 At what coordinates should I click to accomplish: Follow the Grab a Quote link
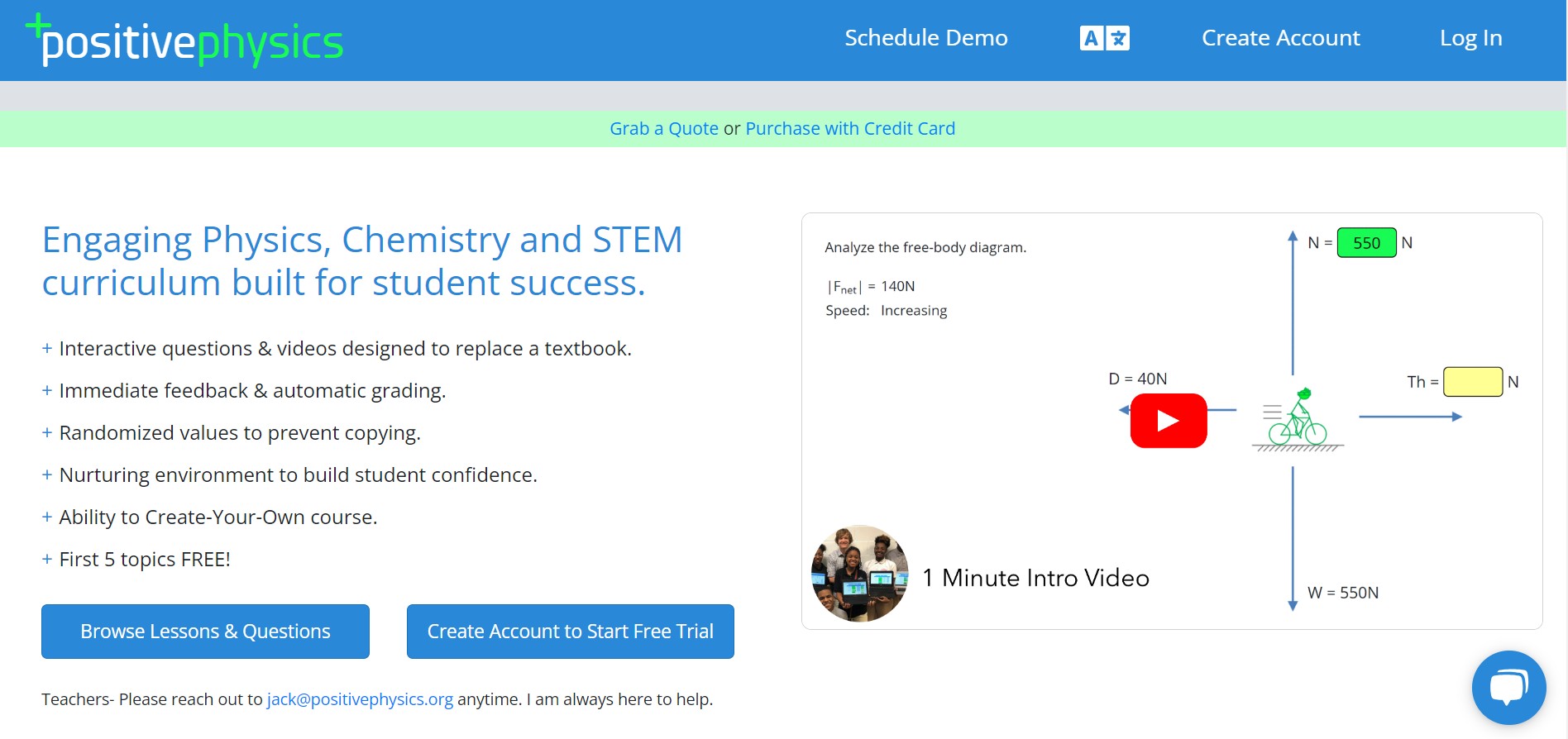tap(663, 129)
